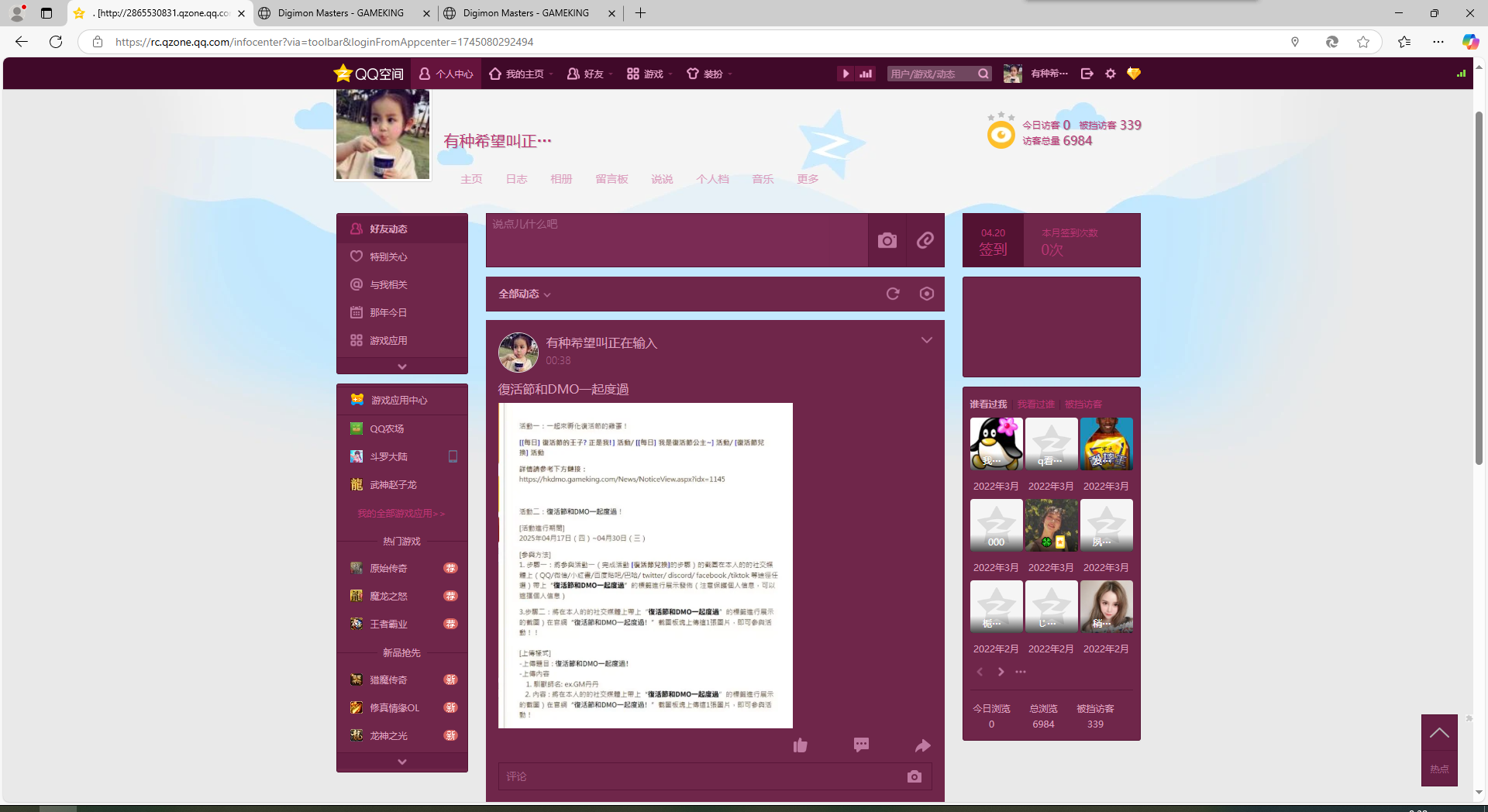
Task: Select 与我相关 in sidebar
Action: pyautogui.click(x=402, y=284)
